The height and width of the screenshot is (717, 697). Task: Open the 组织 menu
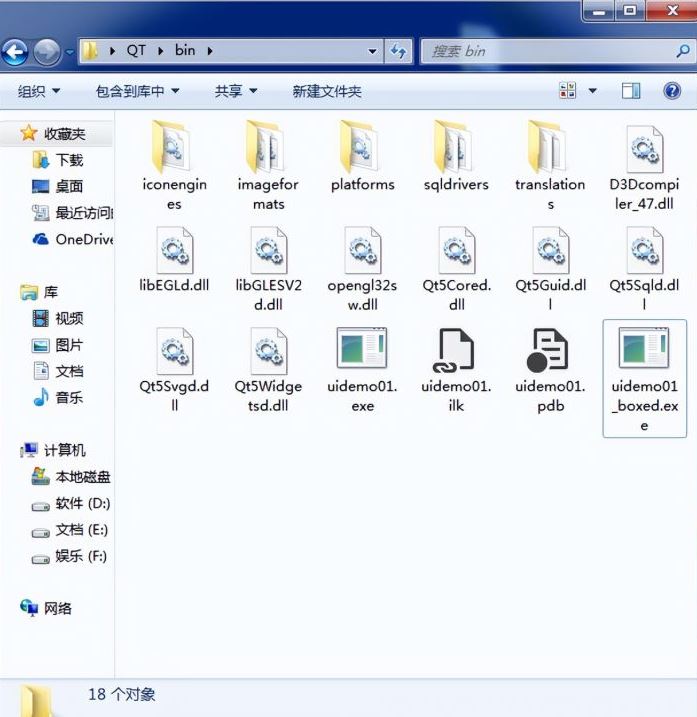[x=39, y=91]
